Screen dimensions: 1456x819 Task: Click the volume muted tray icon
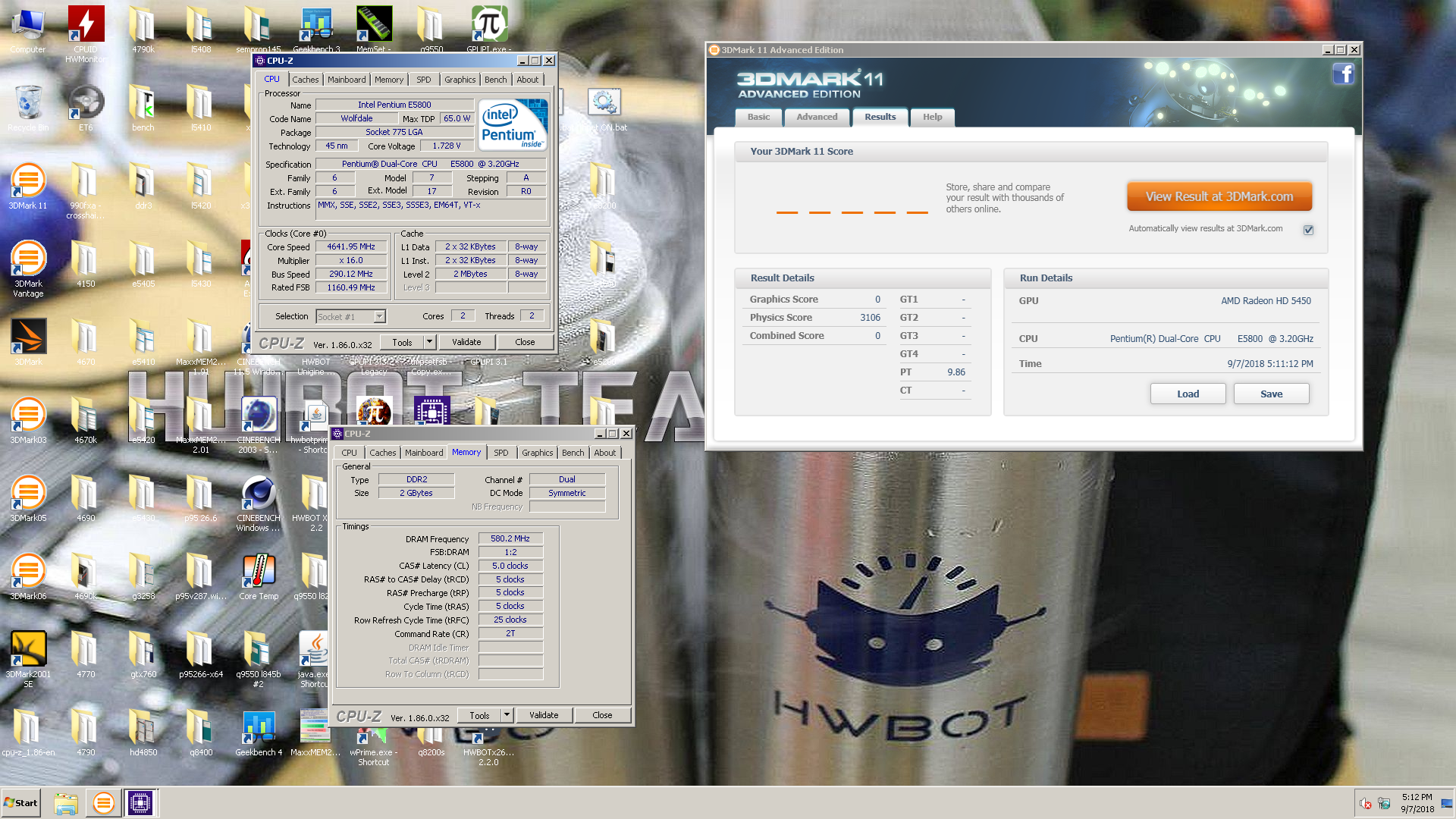point(1365,804)
